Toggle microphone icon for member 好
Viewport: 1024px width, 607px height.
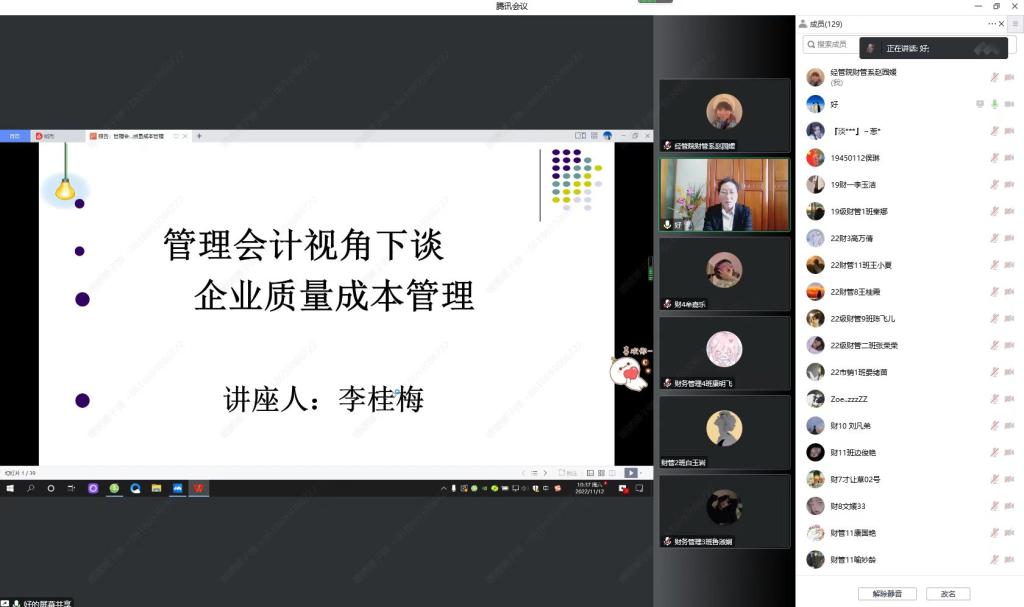tap(994, 104)
